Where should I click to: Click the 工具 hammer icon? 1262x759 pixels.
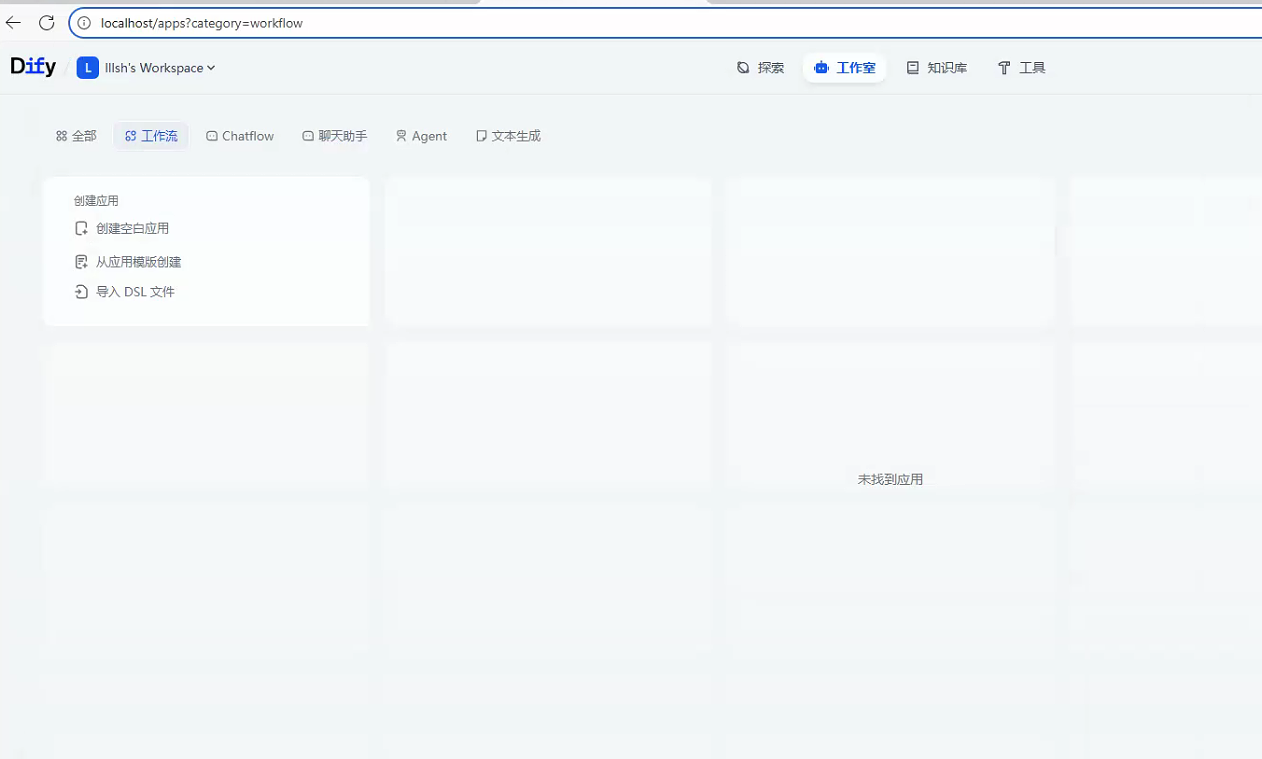[1004, 68]
